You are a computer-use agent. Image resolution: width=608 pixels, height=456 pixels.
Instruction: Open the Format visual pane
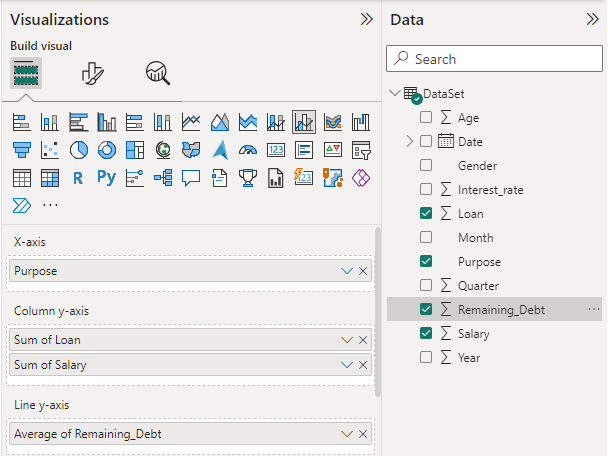[x=93, y=72]
